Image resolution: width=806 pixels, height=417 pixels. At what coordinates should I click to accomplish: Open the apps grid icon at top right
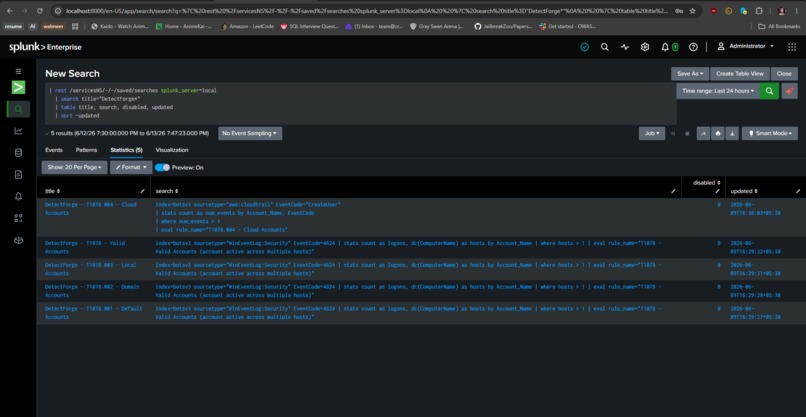(x=792, y=47)
